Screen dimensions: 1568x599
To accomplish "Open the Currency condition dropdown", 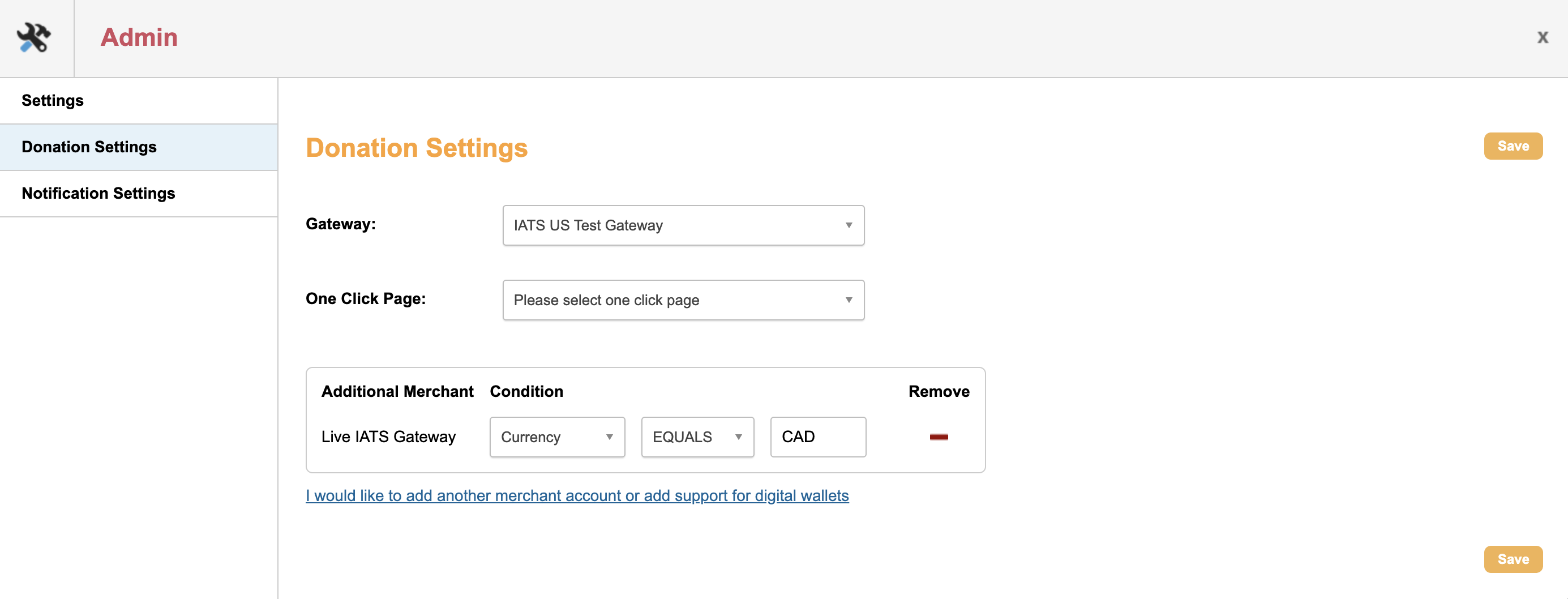I will (x=557, y=437).
